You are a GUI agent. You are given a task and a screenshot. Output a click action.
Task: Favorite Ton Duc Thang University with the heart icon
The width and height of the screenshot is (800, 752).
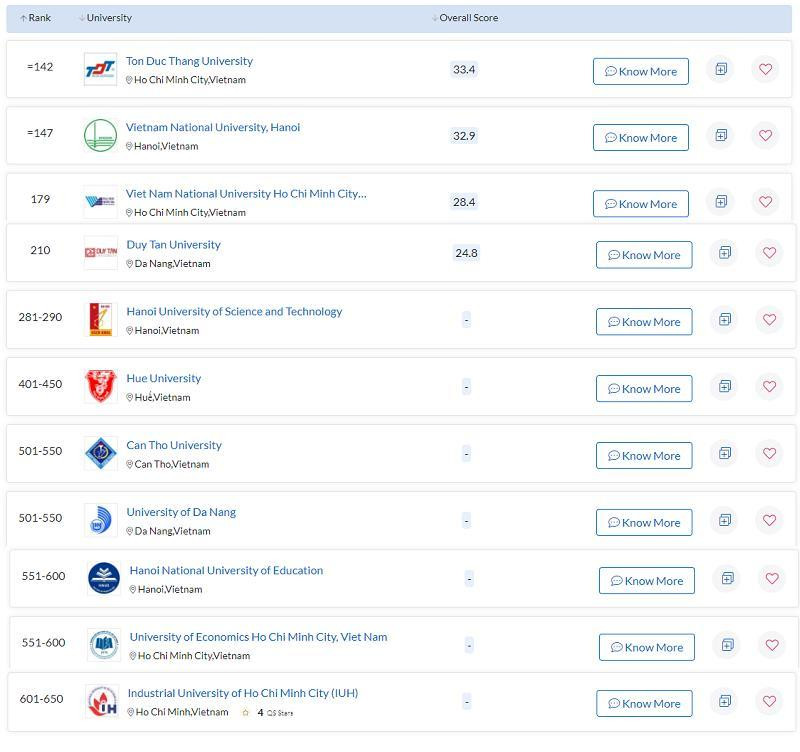pos(765,69)
